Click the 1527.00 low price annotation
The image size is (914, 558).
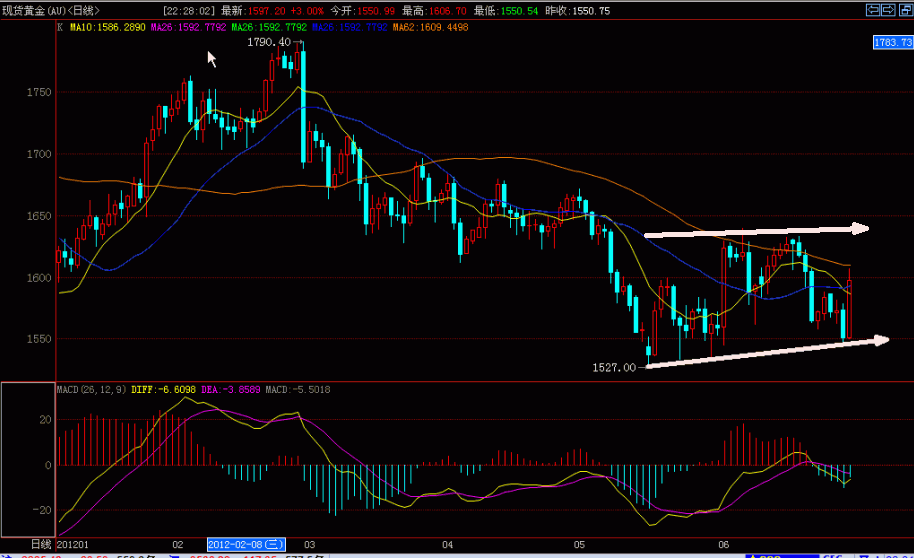coord(614,367)
